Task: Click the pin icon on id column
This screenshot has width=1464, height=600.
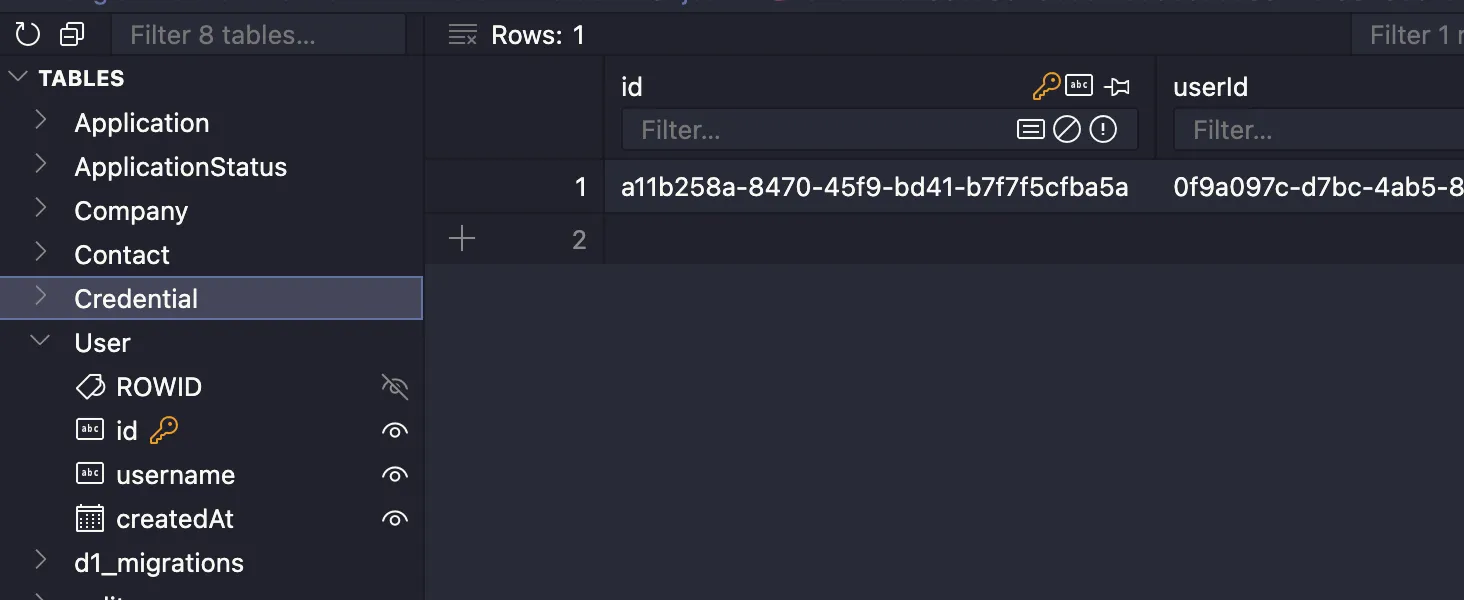Action: [1117, 87]
